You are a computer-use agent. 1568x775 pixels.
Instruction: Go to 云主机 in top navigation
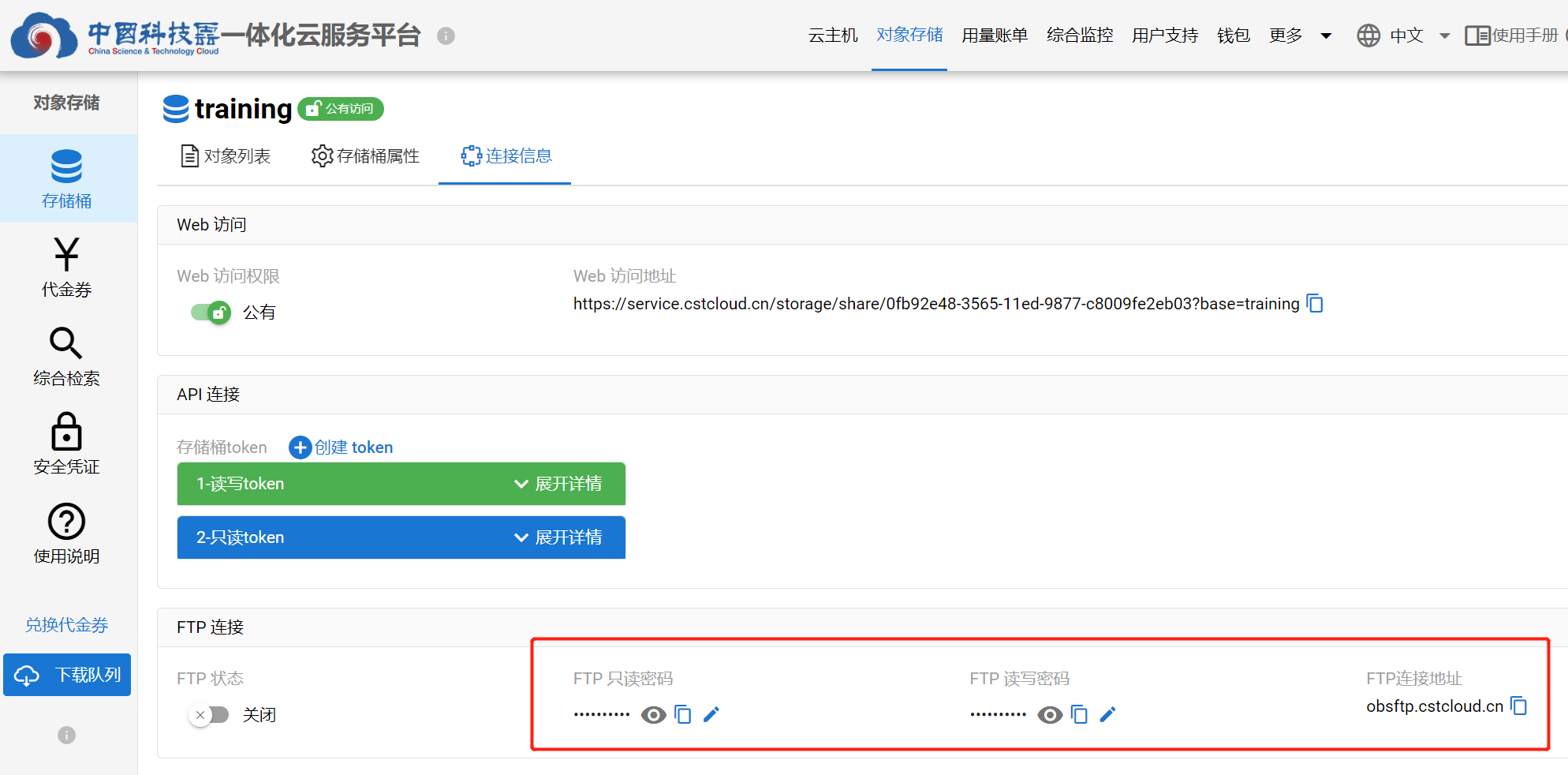point(833,36)
